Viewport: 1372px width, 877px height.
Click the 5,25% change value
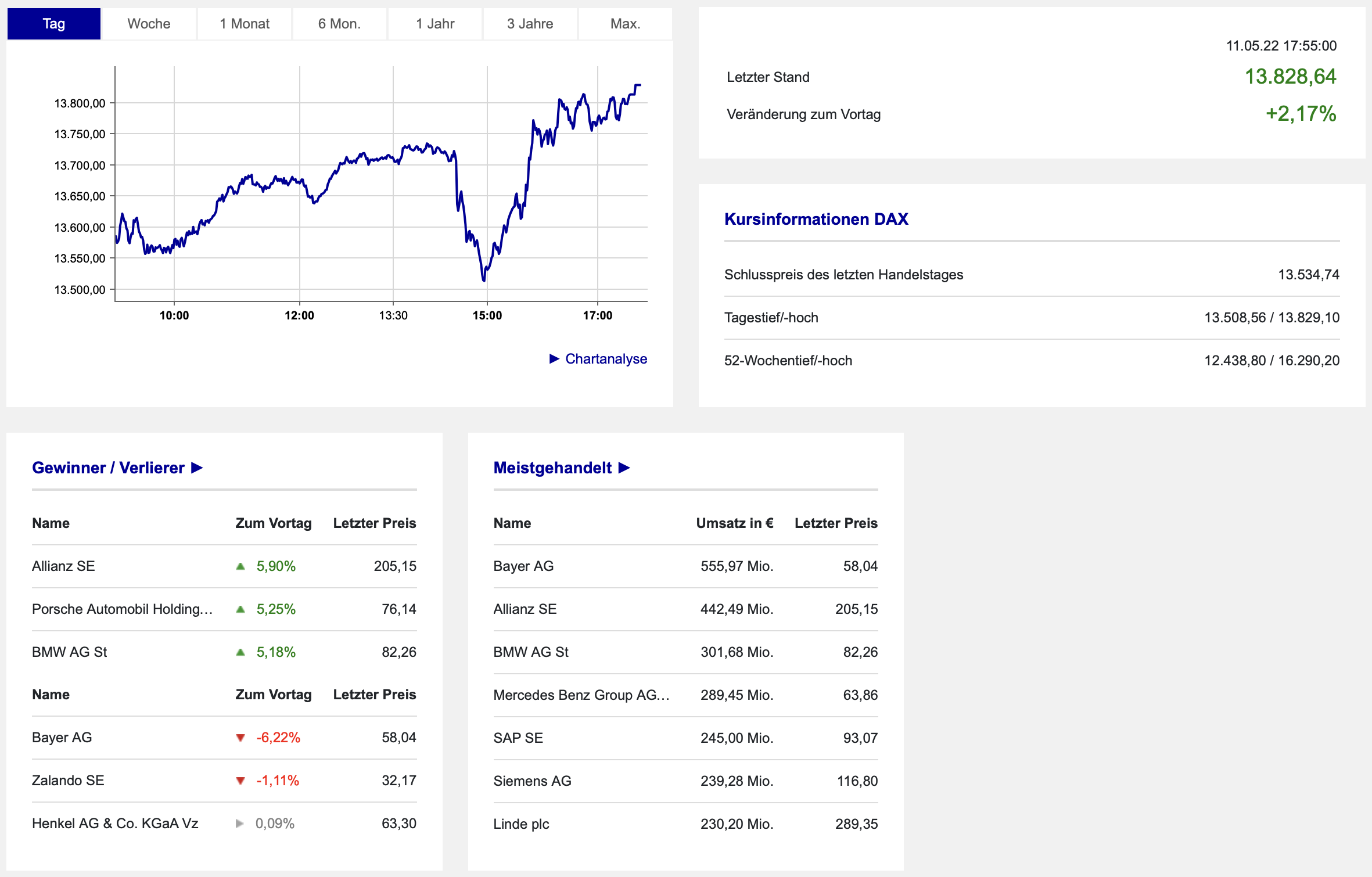pos(276,609)
